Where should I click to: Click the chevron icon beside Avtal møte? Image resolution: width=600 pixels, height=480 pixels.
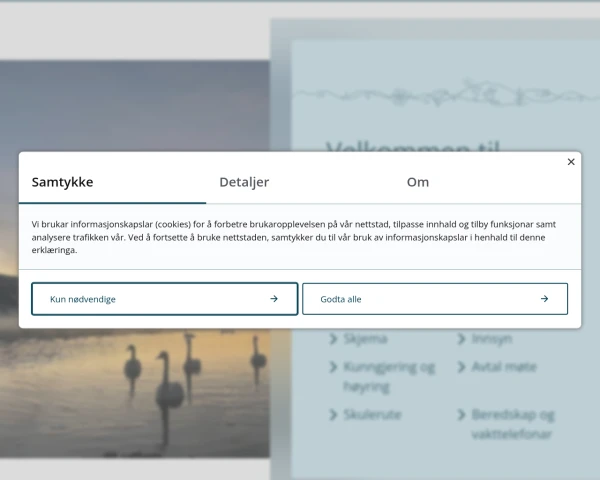[461, 367]
